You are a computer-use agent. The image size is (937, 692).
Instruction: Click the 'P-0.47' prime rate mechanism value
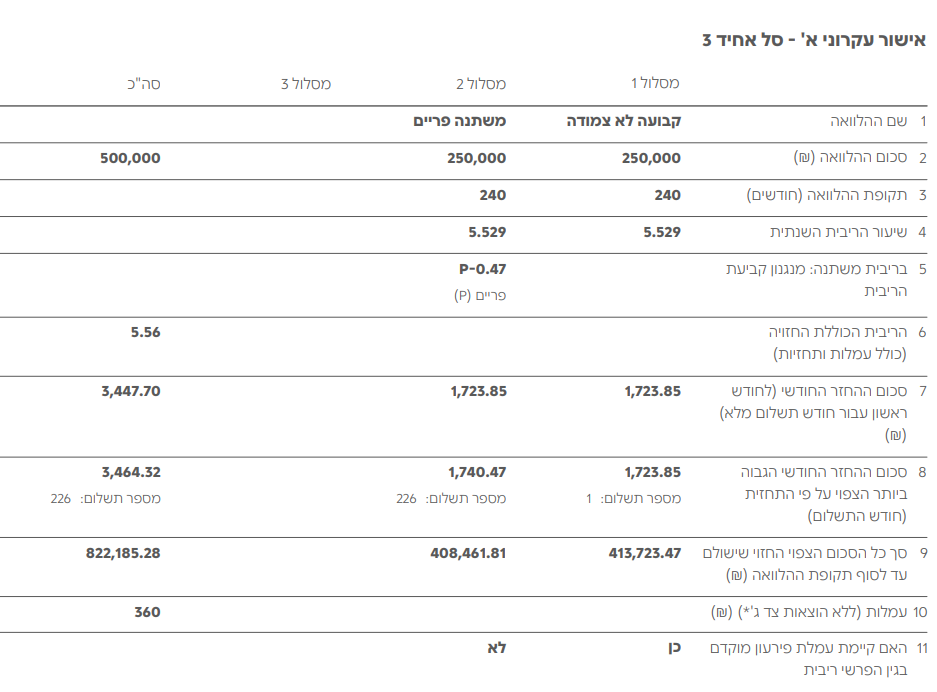click(482, 269)
